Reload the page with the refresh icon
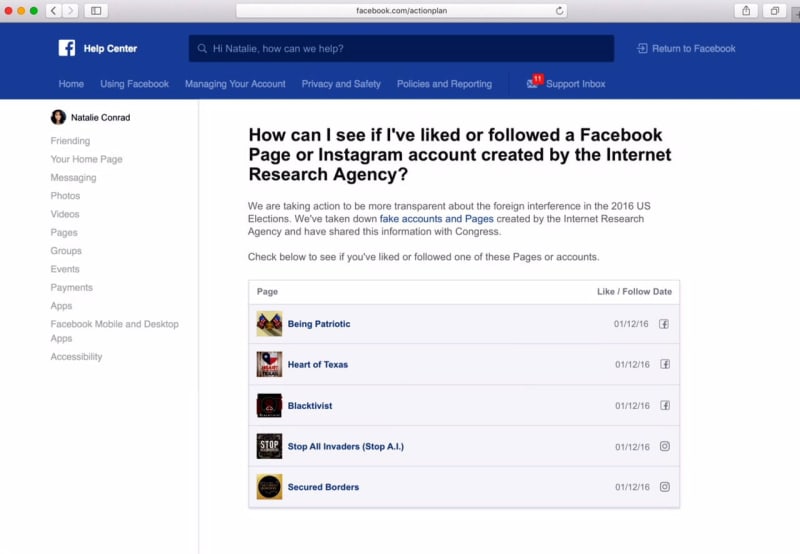The height and width of the screenshot is (554, 800). coord(559,11)
